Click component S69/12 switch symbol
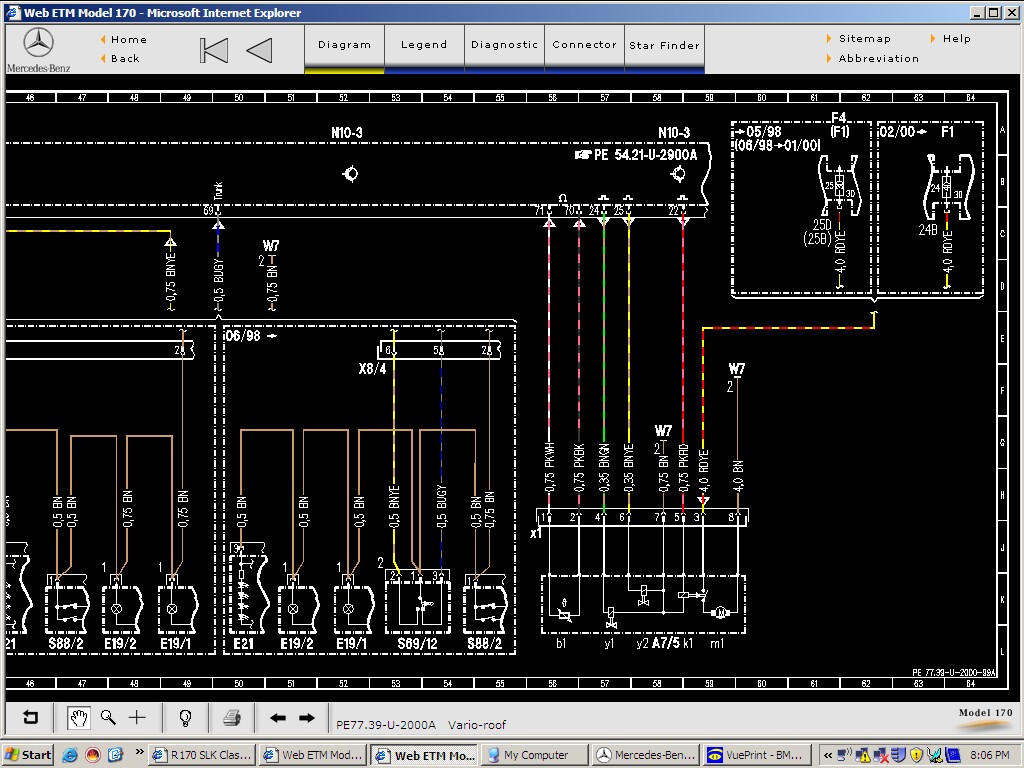Screen dimensions: 1024x768 (418, 607)
